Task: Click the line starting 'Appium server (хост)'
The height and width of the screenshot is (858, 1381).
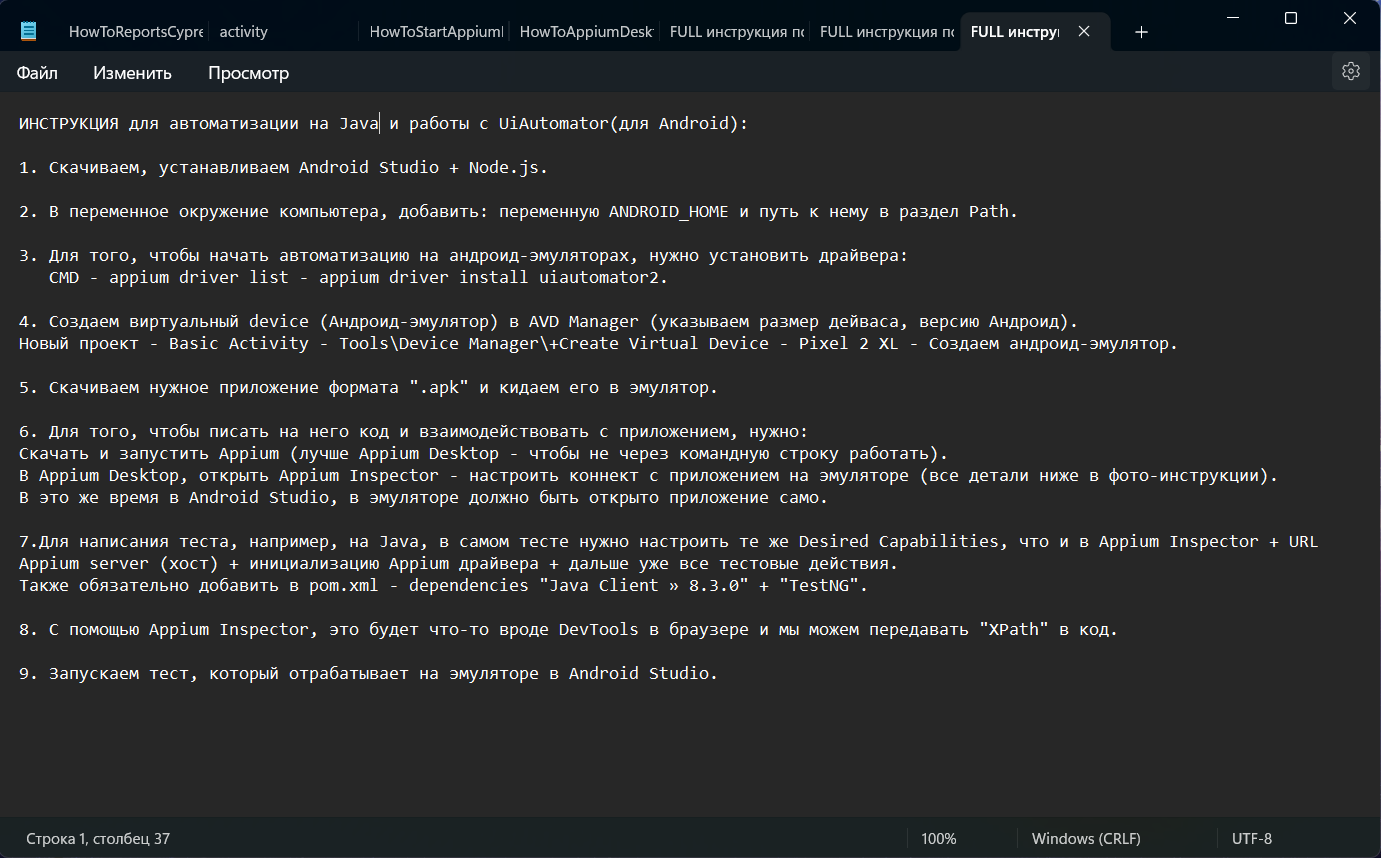Action: (x=459, y=564)
